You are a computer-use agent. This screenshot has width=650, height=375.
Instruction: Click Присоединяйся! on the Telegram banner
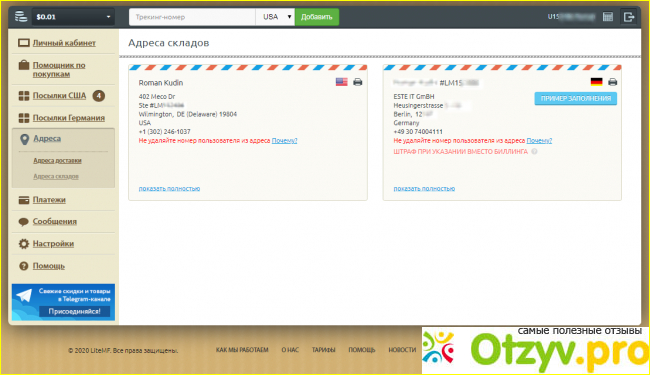(x=75, y=311)
